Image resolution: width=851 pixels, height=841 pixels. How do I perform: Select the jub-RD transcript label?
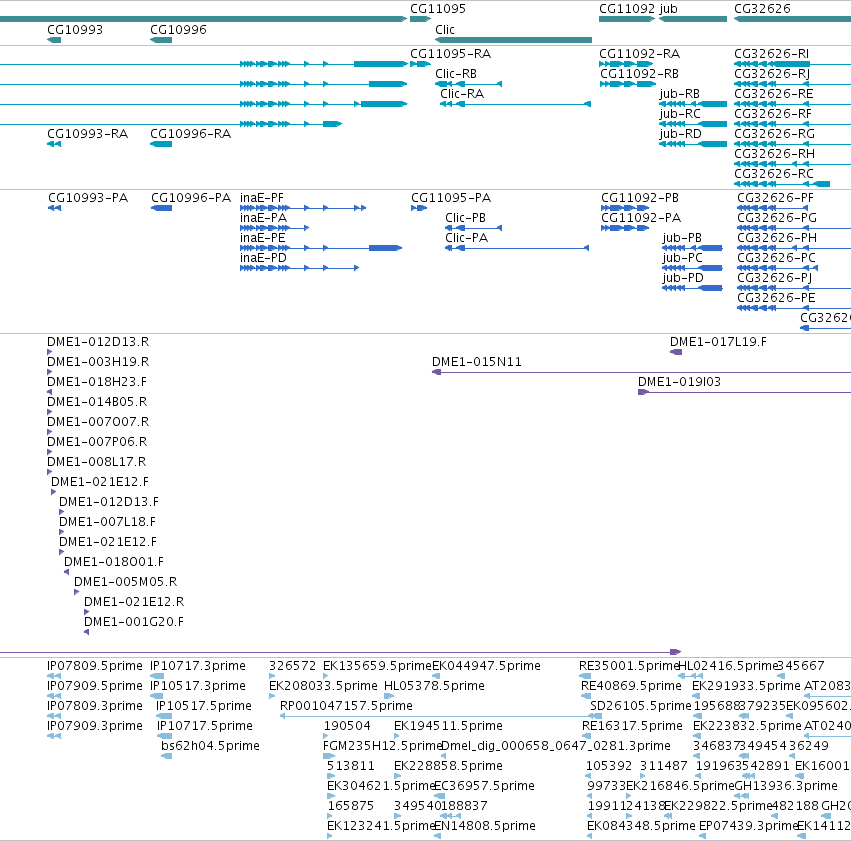pyautogui.click(x=681, y=134)
